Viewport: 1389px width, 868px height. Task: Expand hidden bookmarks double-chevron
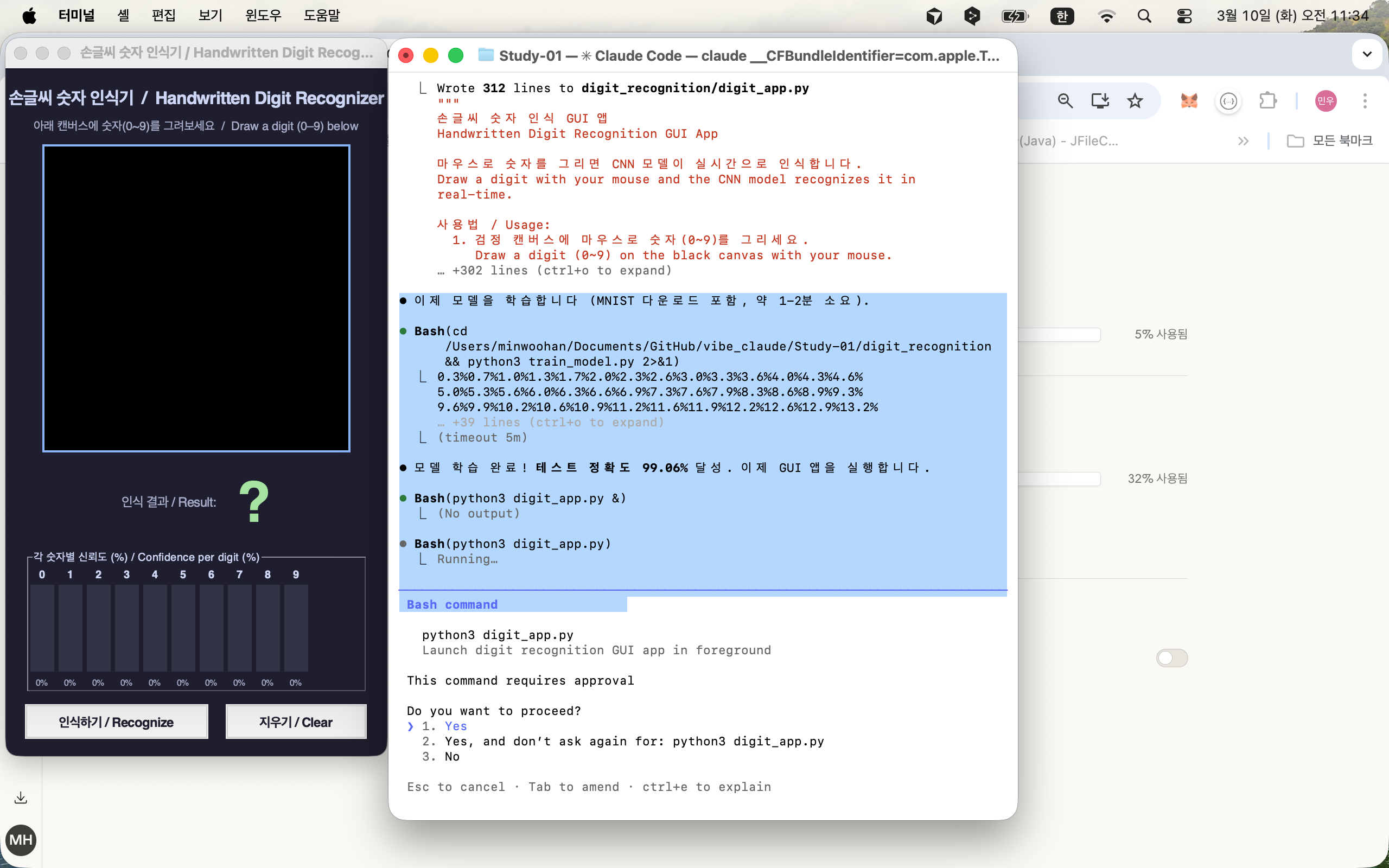[1243, 141]
